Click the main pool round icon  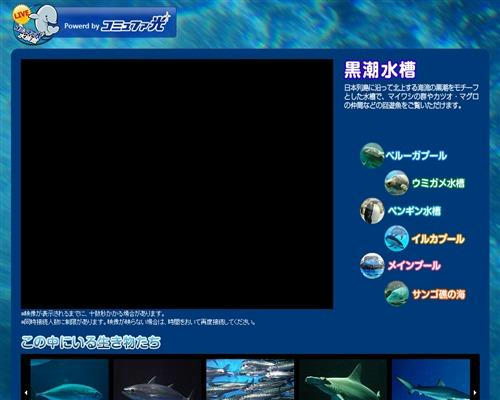pos(372,266)
